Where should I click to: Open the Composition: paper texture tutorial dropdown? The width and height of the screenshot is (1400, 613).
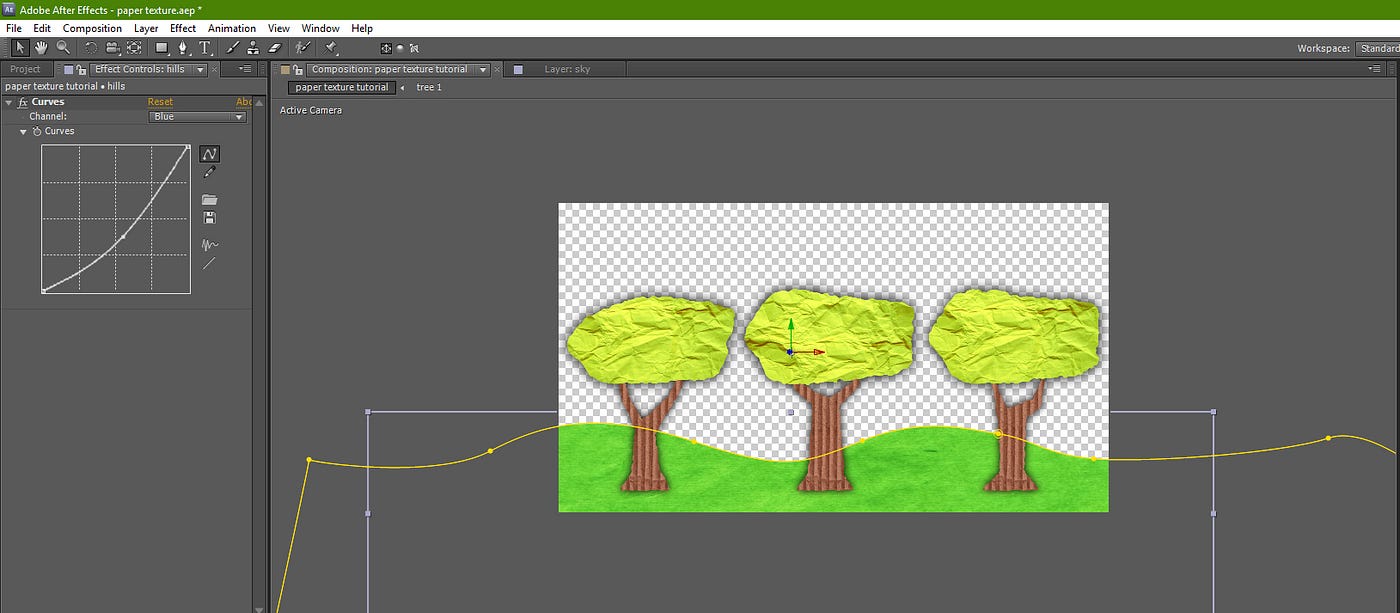484,69
